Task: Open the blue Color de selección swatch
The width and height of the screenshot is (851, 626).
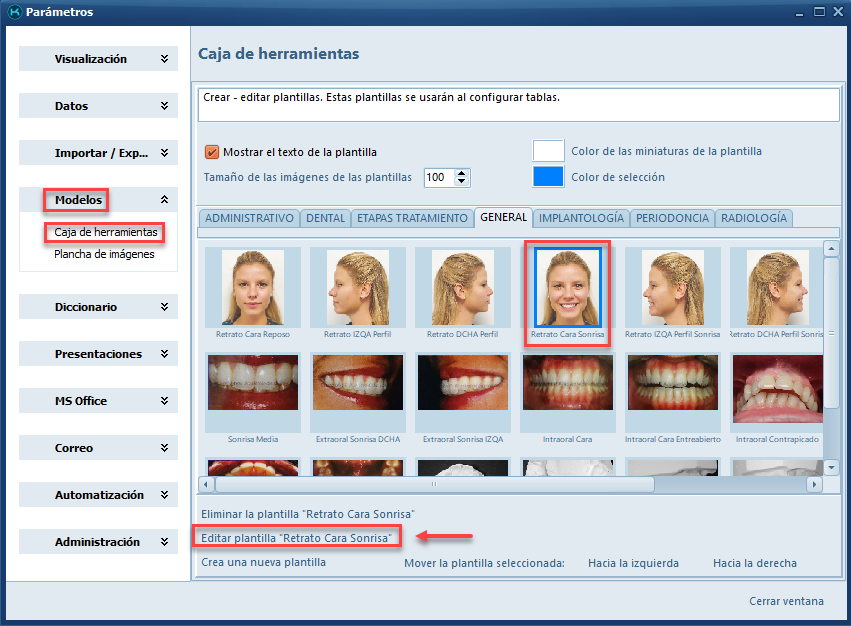Action: [548, 177]
